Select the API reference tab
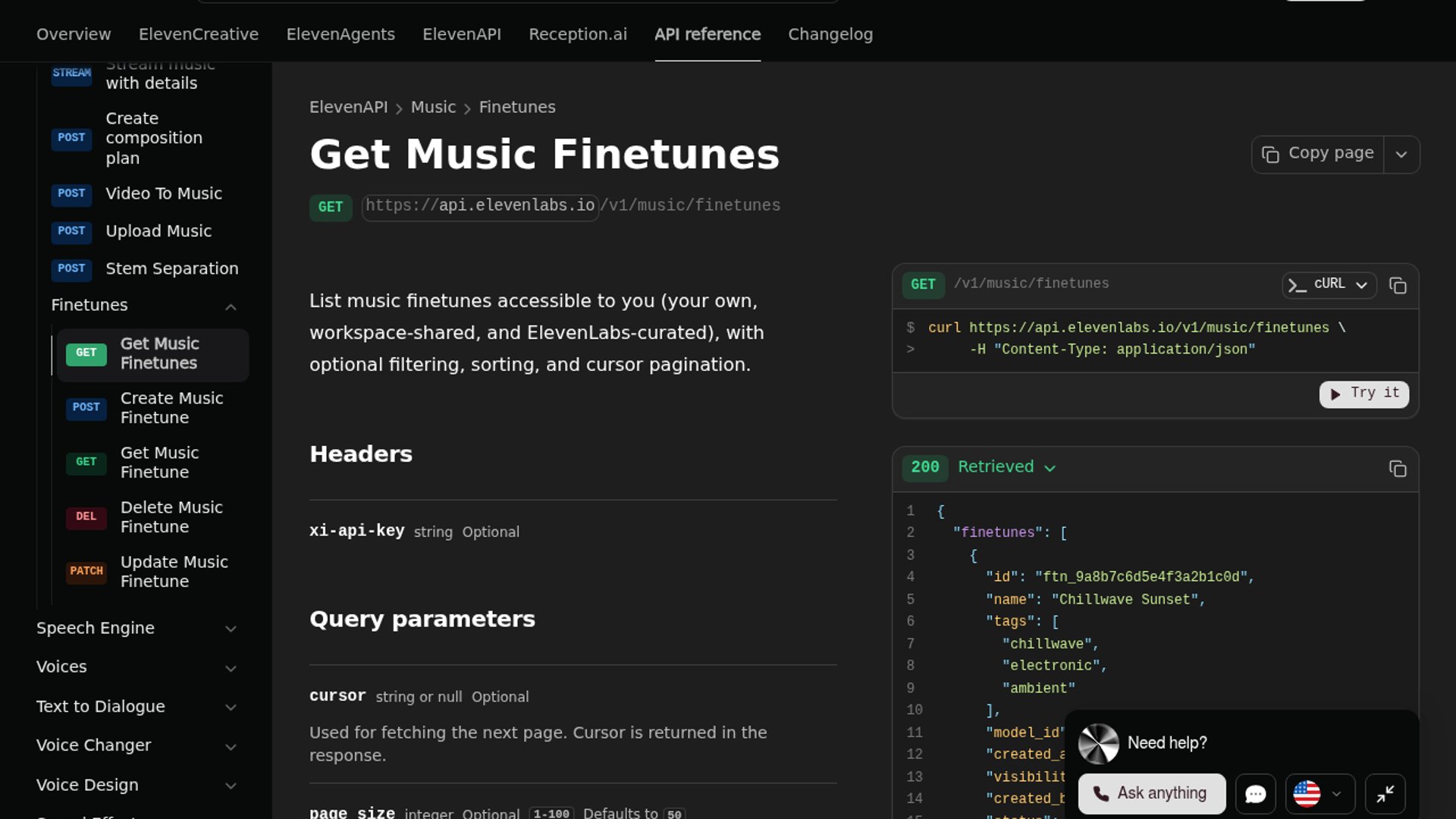The width and height of the screenshot is (1456, 819). 708,34
